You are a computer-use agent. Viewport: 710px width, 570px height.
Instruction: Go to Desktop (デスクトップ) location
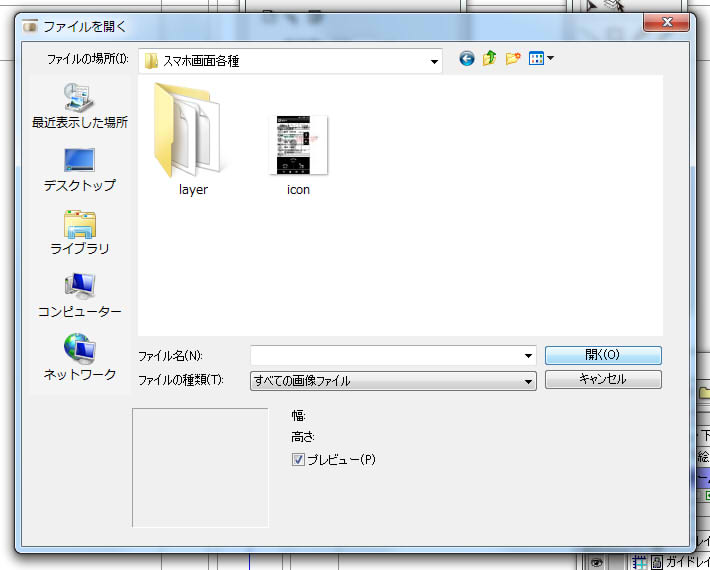tap(80, 169)
